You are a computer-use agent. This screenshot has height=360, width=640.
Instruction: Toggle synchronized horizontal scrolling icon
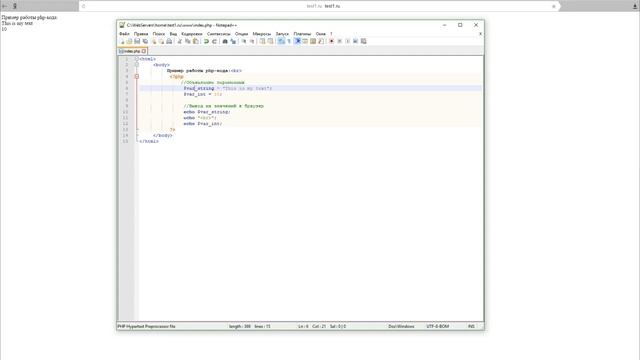coord(271,41)
